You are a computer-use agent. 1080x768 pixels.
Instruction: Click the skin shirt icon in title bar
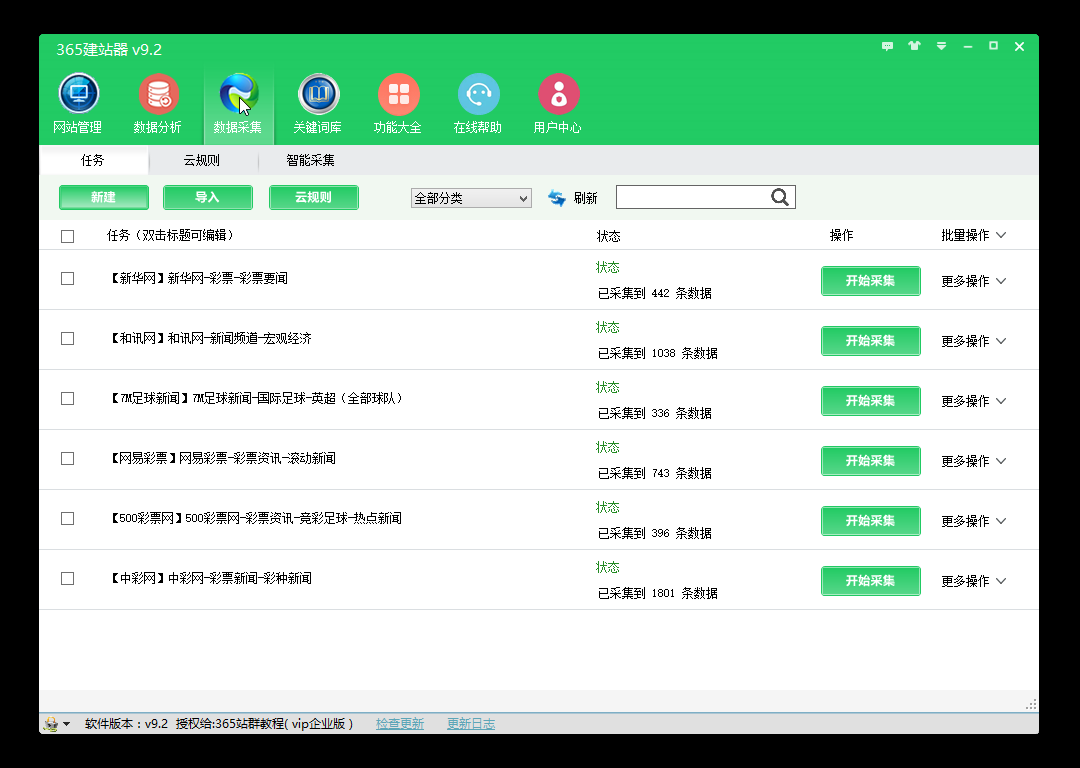[914, 46]
